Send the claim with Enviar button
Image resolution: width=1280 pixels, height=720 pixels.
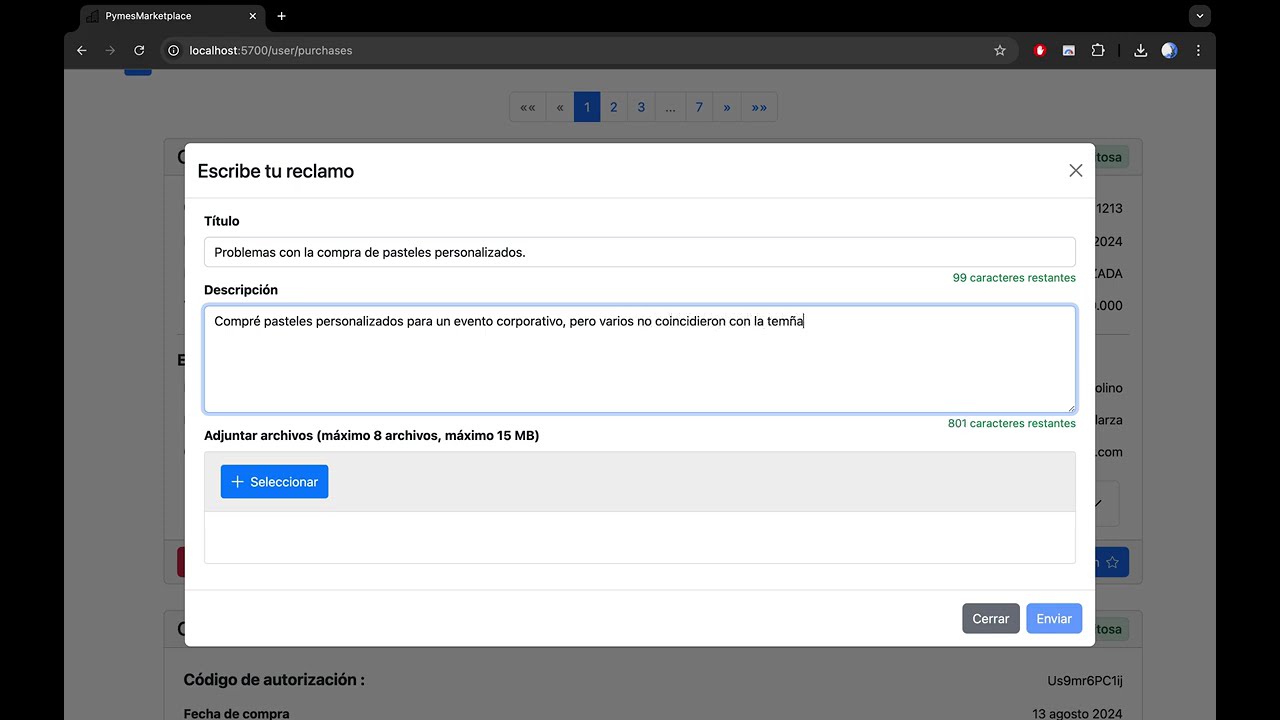(1054, 619)
